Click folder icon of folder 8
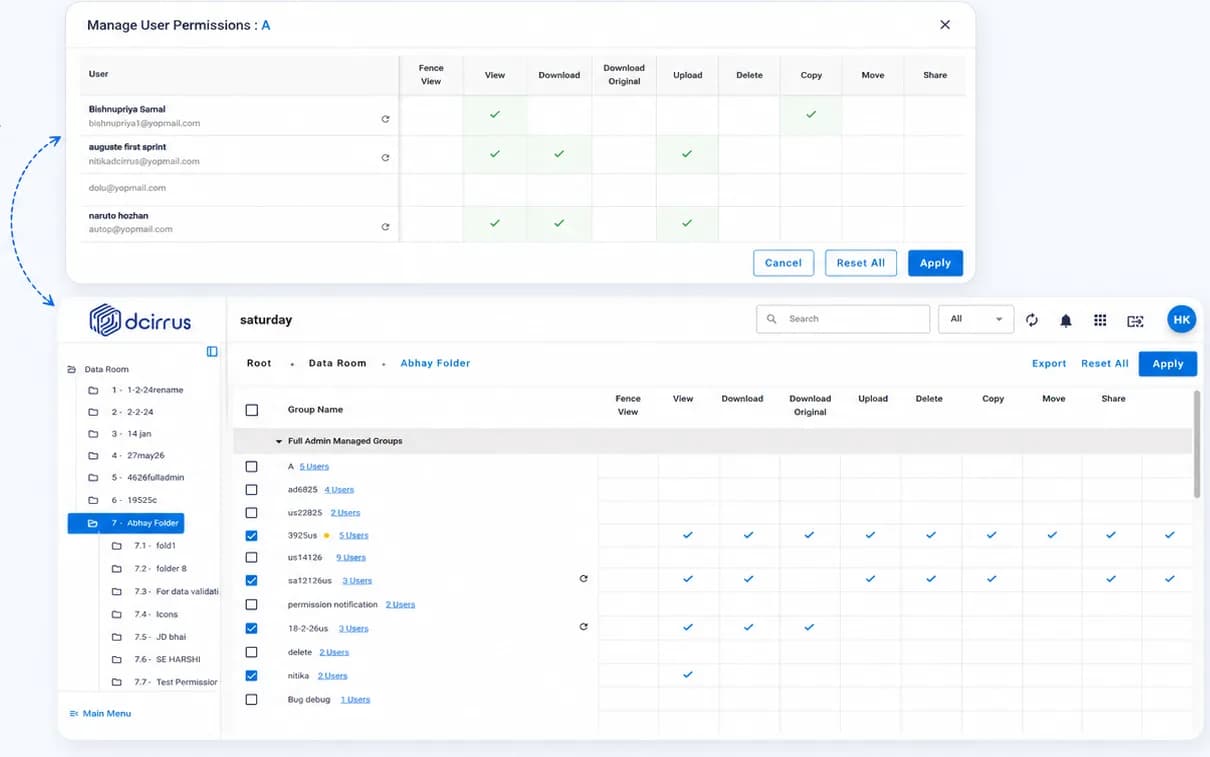1210x757 pixels. pos(117,569)
